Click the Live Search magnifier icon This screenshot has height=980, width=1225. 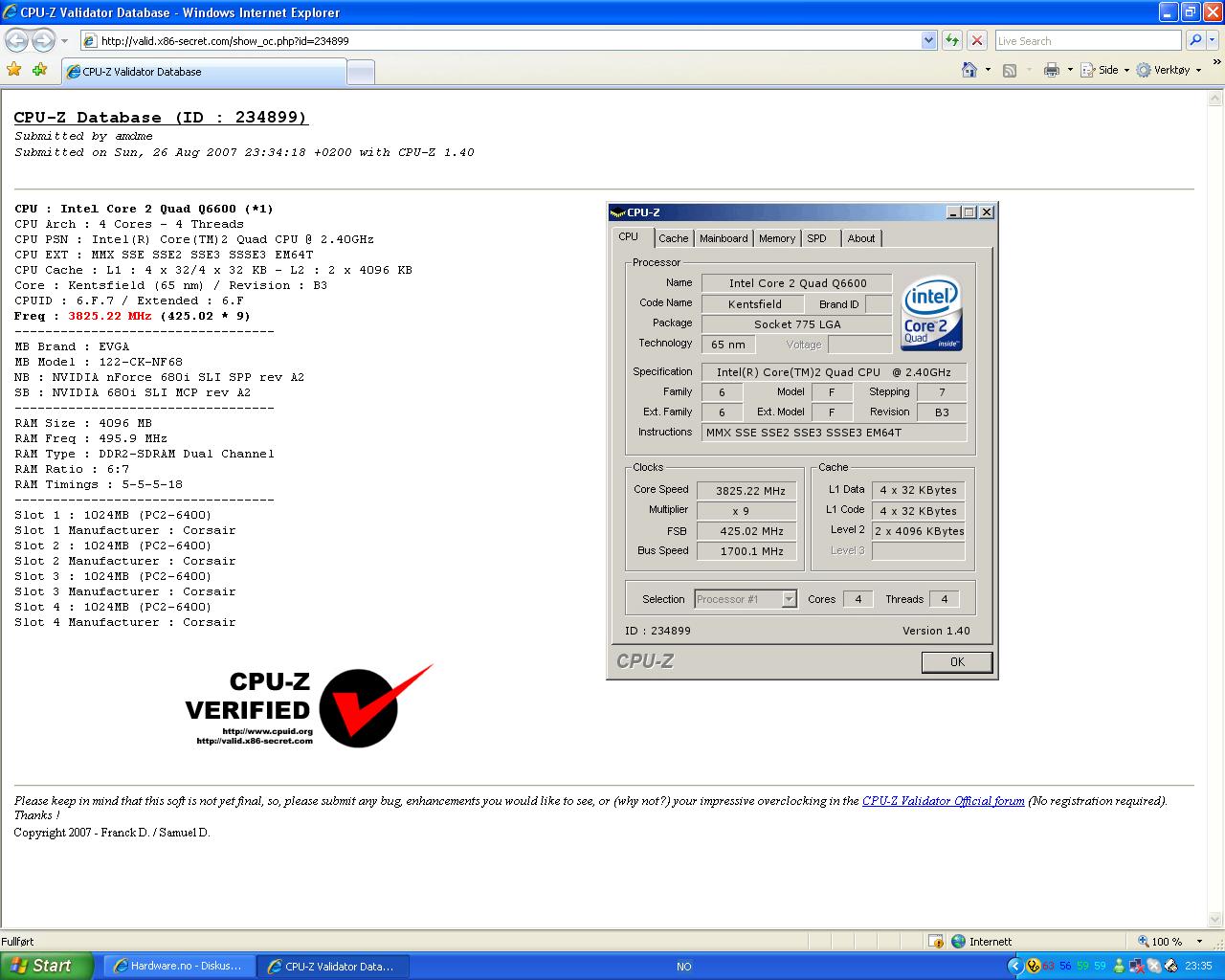pos(1194,40)
